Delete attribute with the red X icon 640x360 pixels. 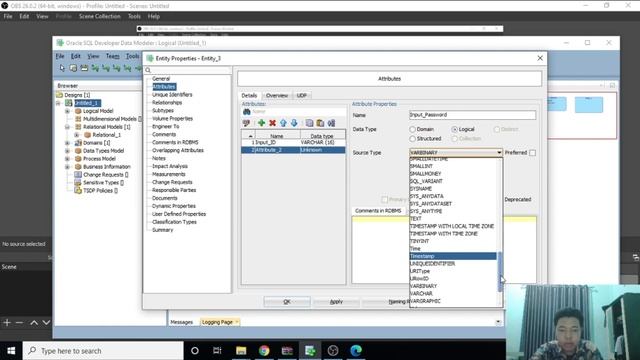click(x=272, y=123)
